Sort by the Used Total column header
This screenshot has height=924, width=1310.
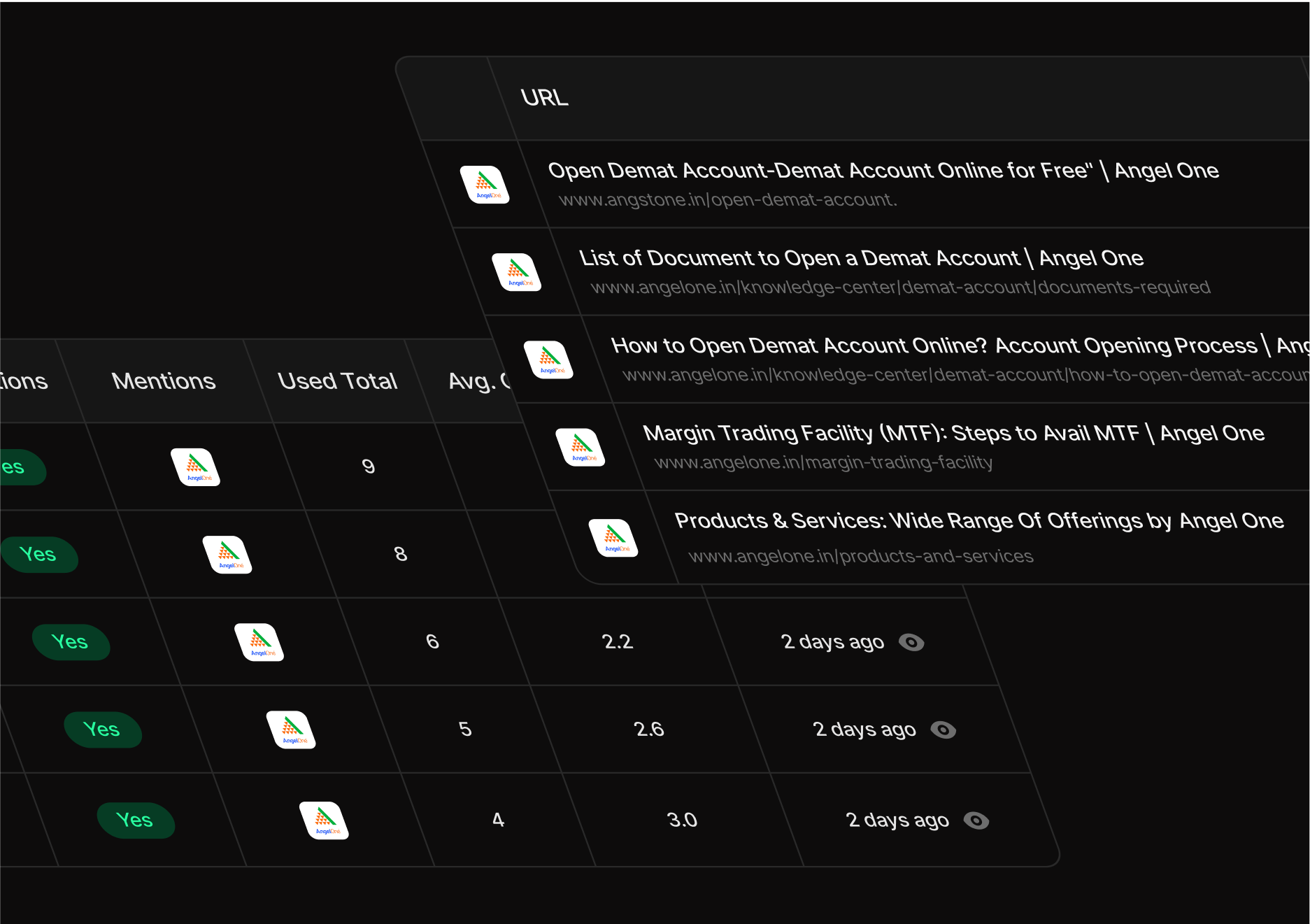(x=337, y=381)
